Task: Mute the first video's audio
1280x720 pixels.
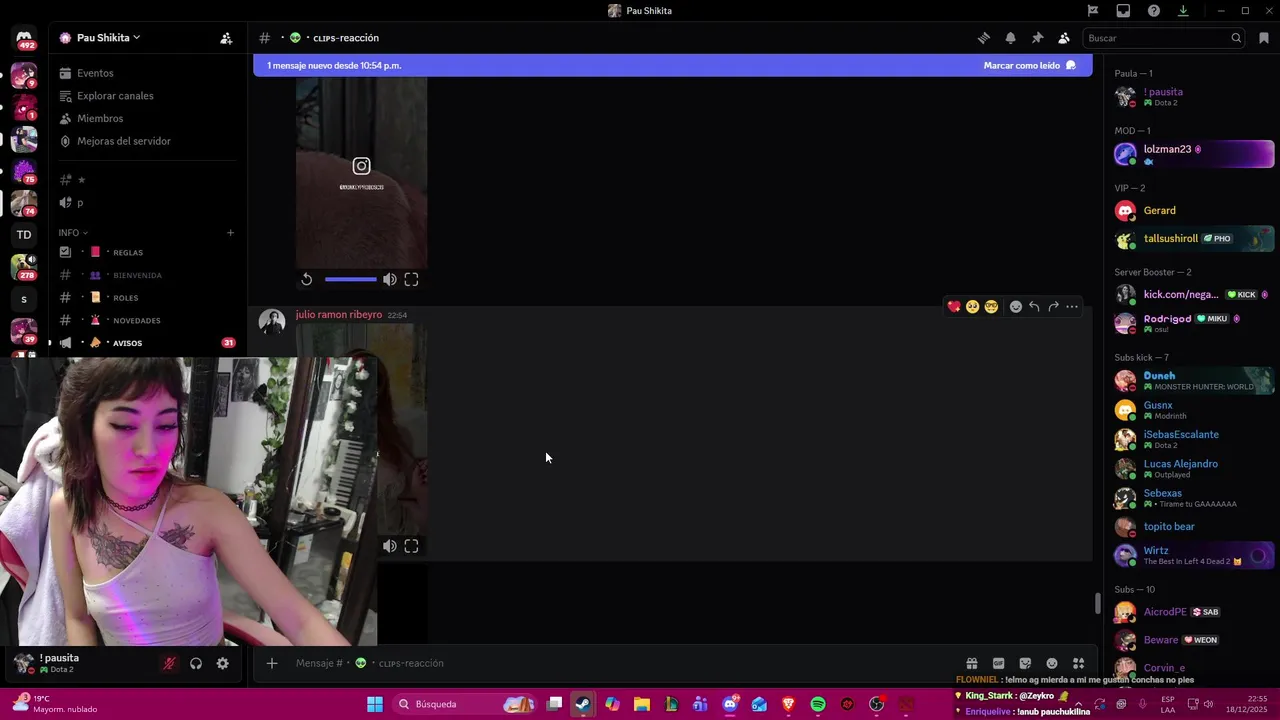Action: [x=390, y=280]
